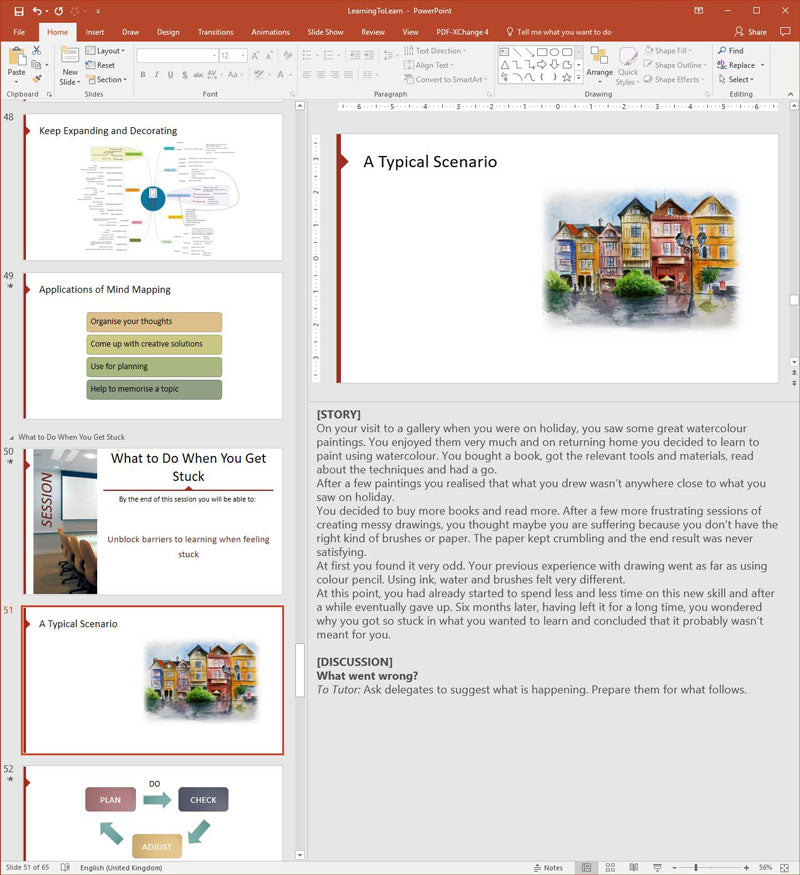
Task: Toggle Underline formatting
Action: click(170, 74)
